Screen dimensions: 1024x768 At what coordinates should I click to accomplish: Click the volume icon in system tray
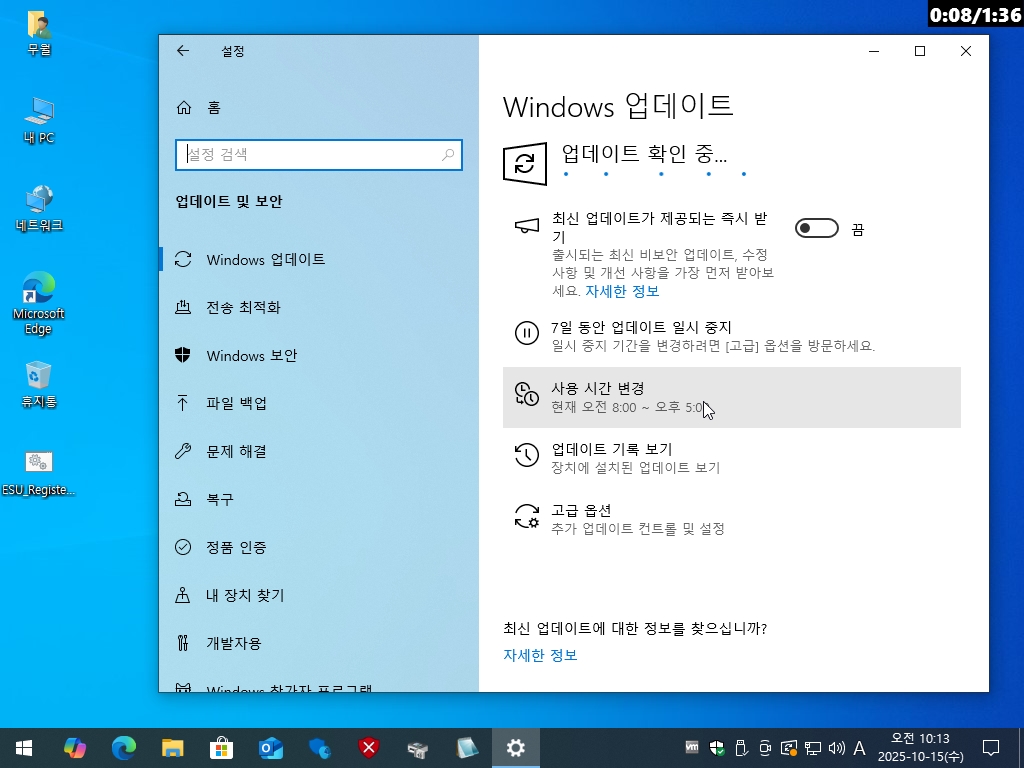836,748
